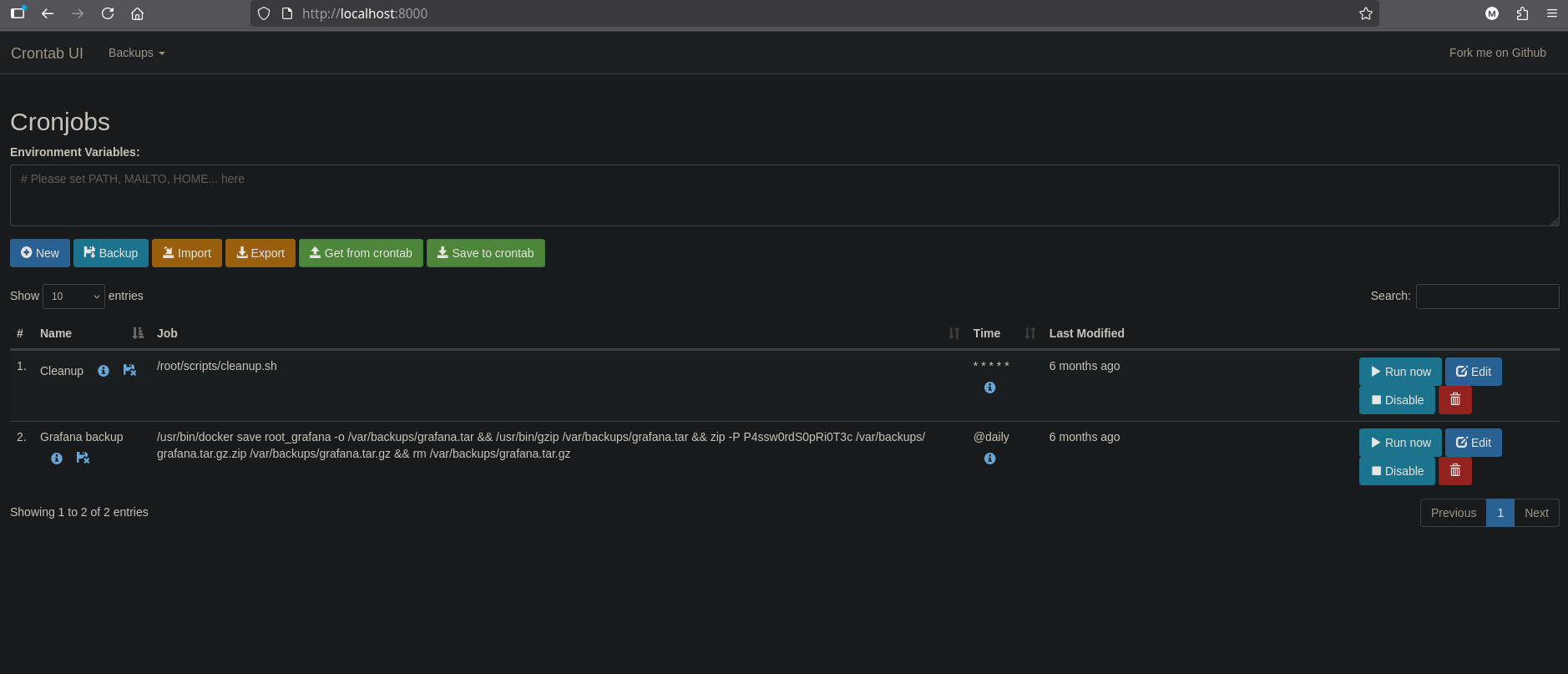Click the save-disabled icon beside Cleanup job
1568x674 pixels.
[x=129, y=370]
